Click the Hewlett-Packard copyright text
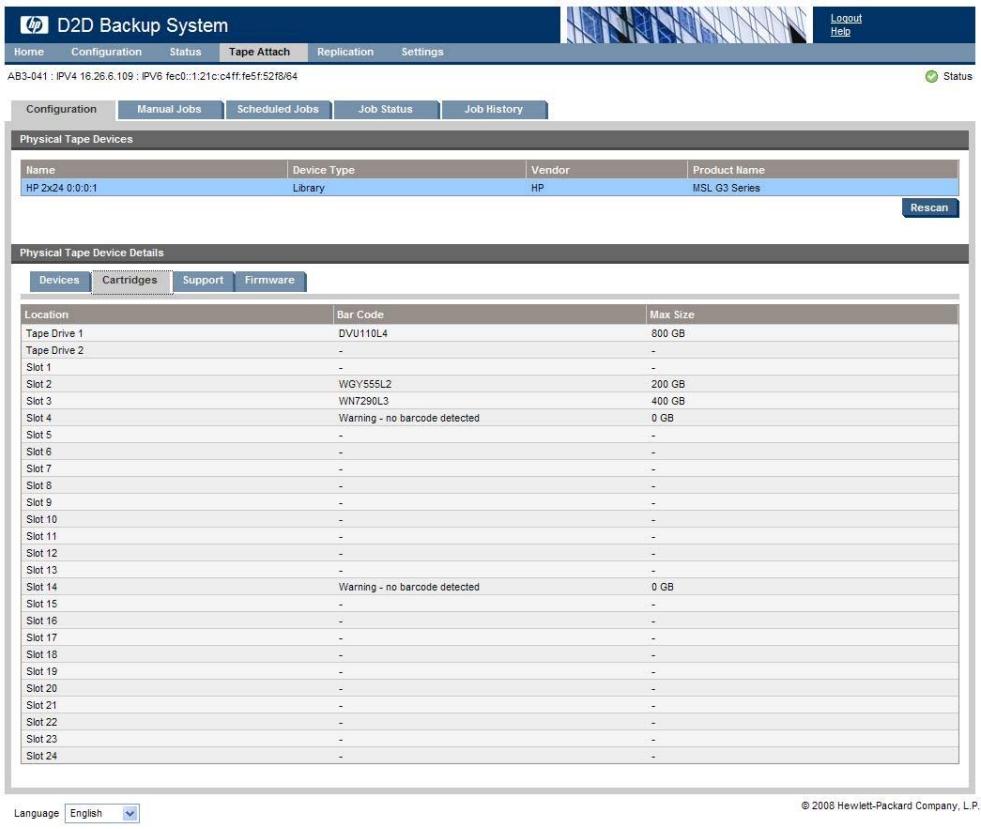The height and width of the screenshot is (829, 981). 890,806
